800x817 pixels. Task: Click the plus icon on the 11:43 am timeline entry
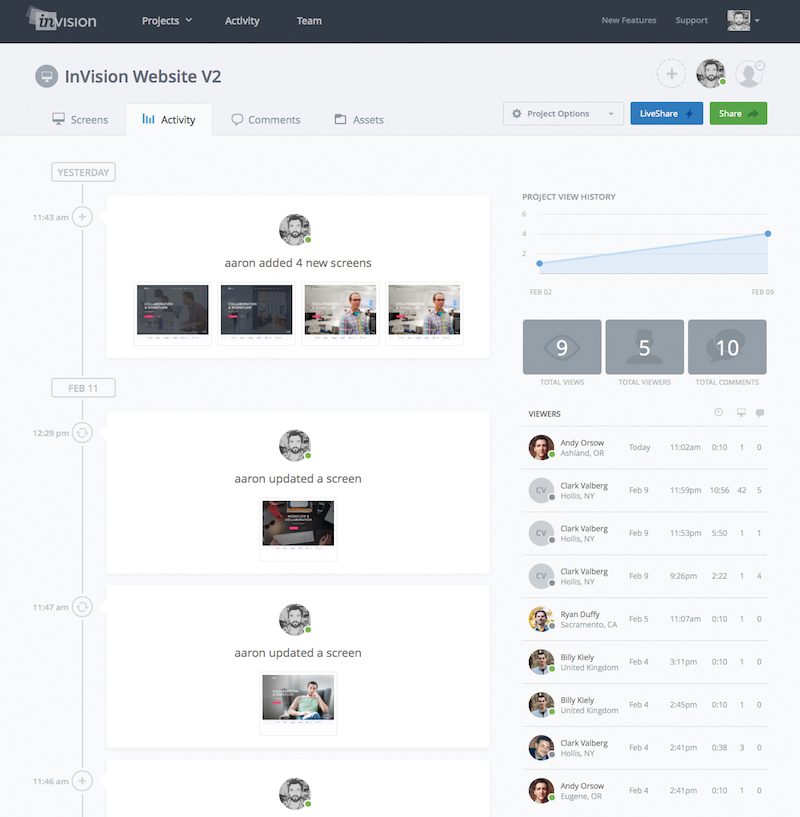pyautogui.click(x=82, y=217)
